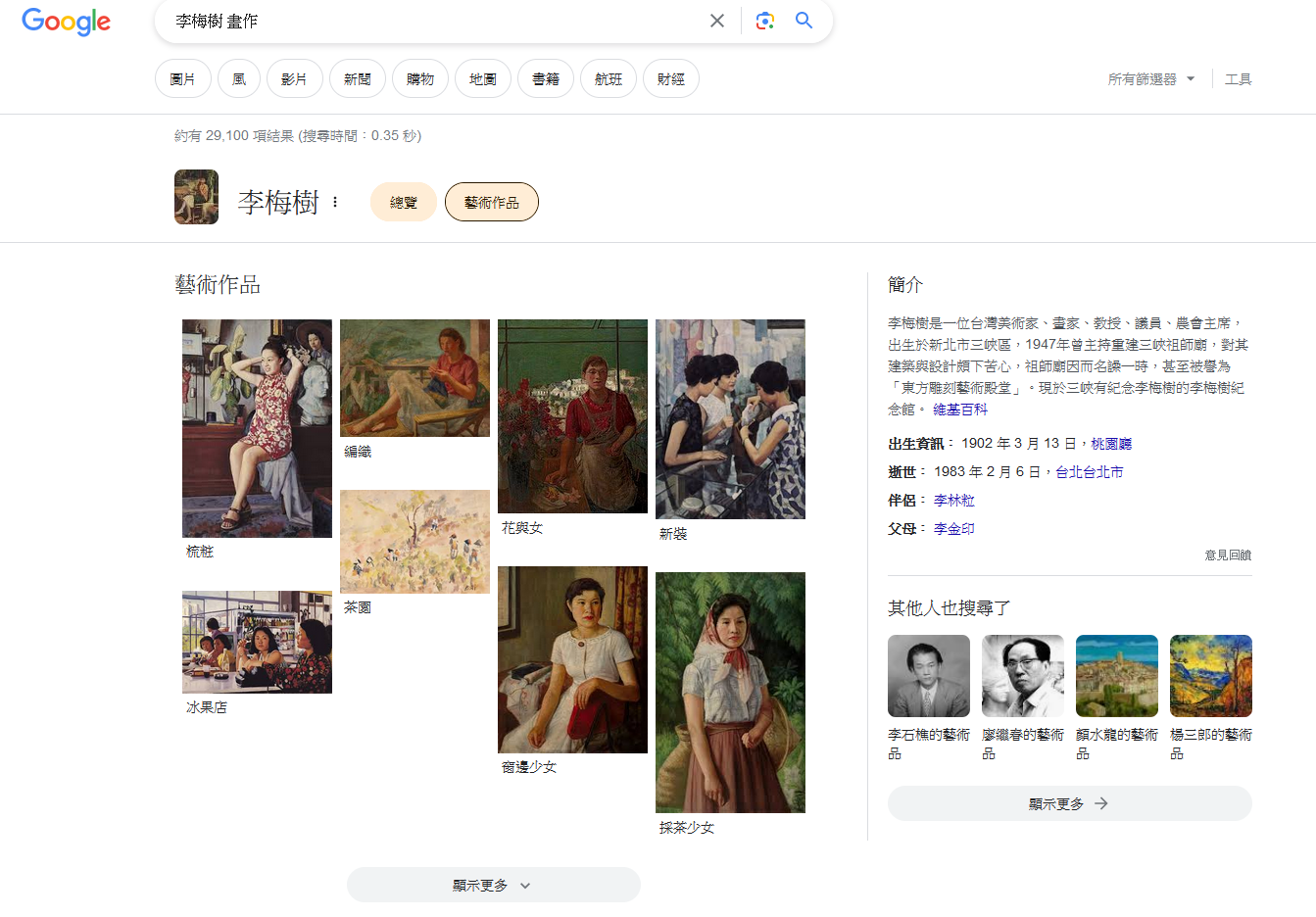Click the 新裝 caption text
Viewport: 1316px width, 917px height.
click(x=673, y=534)
